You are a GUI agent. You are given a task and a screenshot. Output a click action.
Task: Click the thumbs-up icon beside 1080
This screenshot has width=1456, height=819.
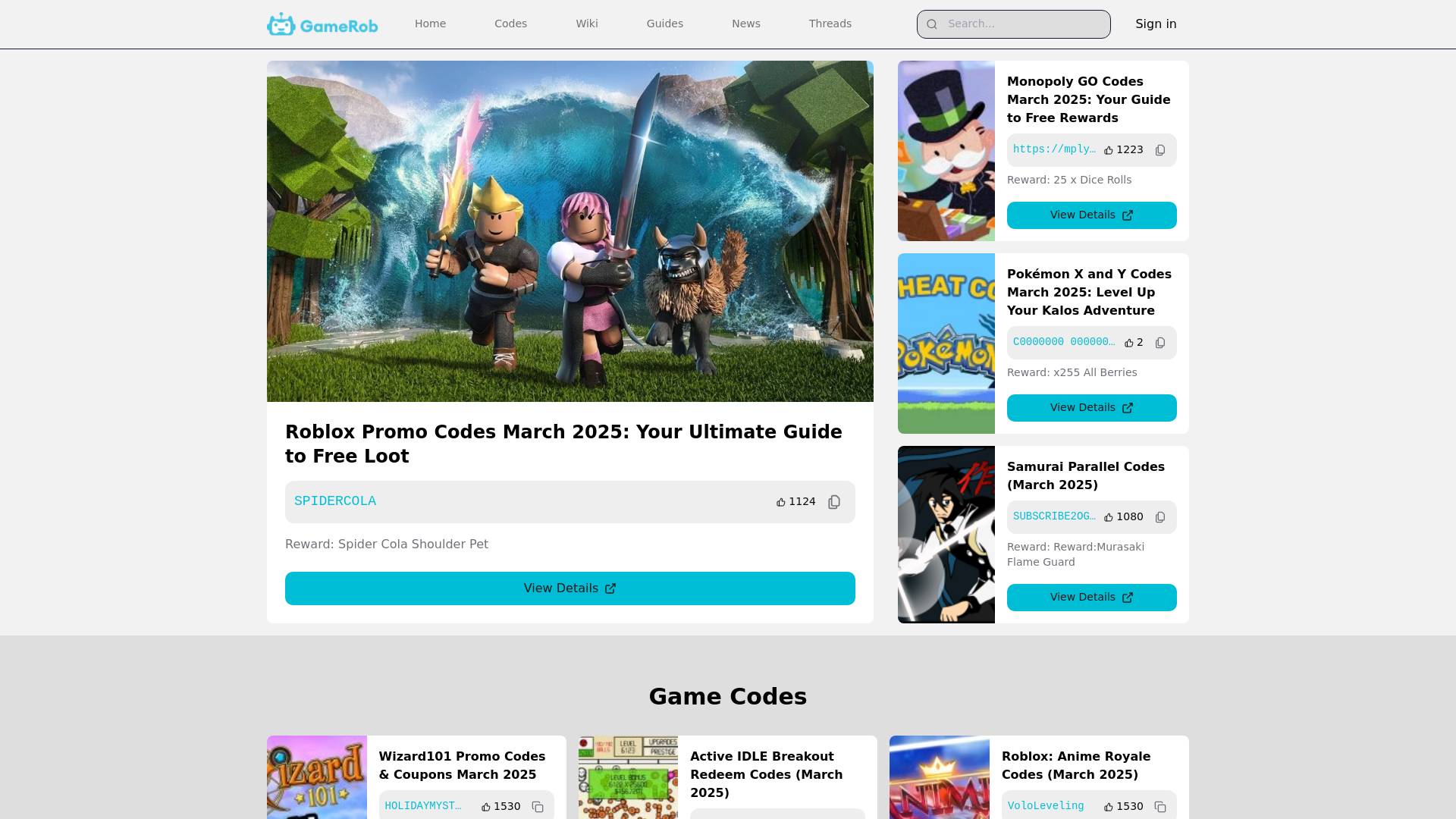pos(1109,517)
